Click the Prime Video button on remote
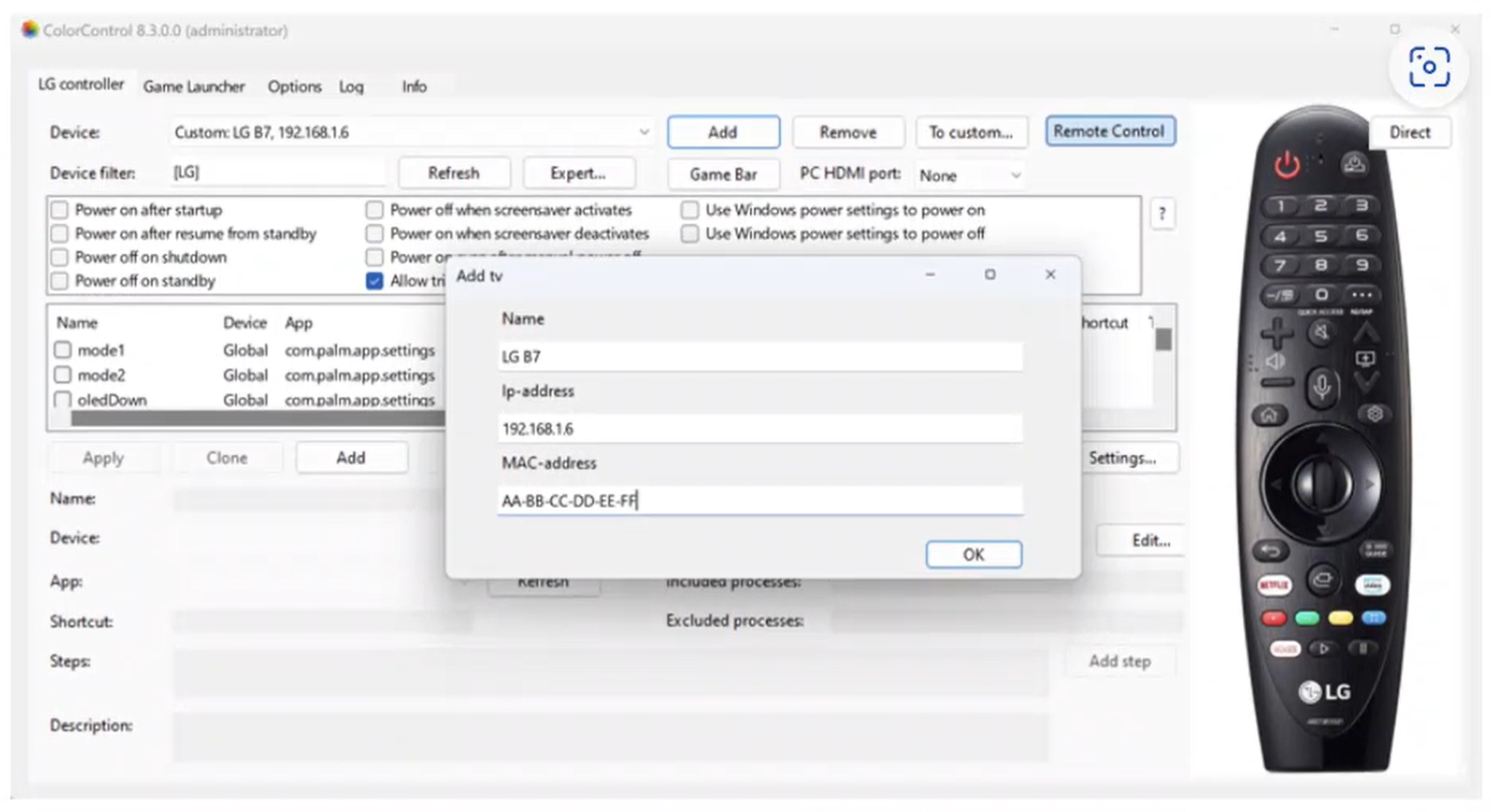The height and width of the screenshot is (812, 1491). tap(1371, 586)
